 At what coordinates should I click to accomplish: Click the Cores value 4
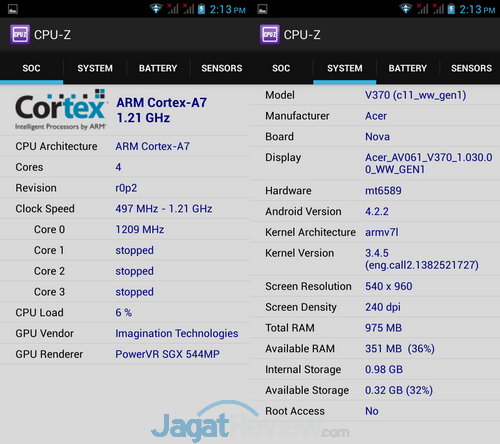coord(118,167)
